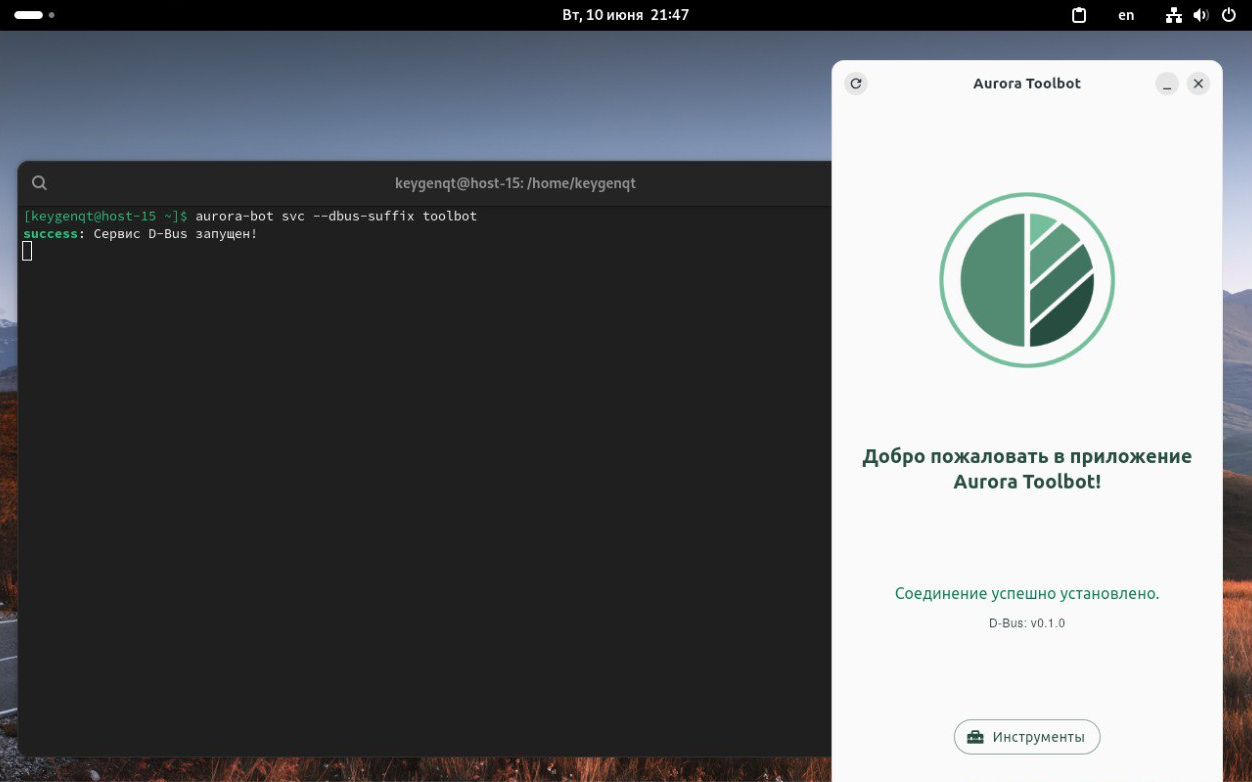The image size is (1252, 782).
Task: Open the Инструменты button
Action: pos(1027,737)
